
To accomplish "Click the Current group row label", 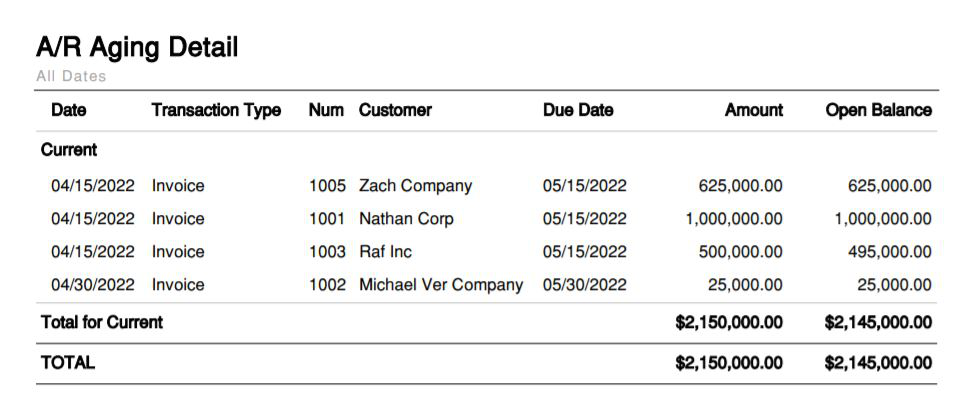I will point(69,150).
